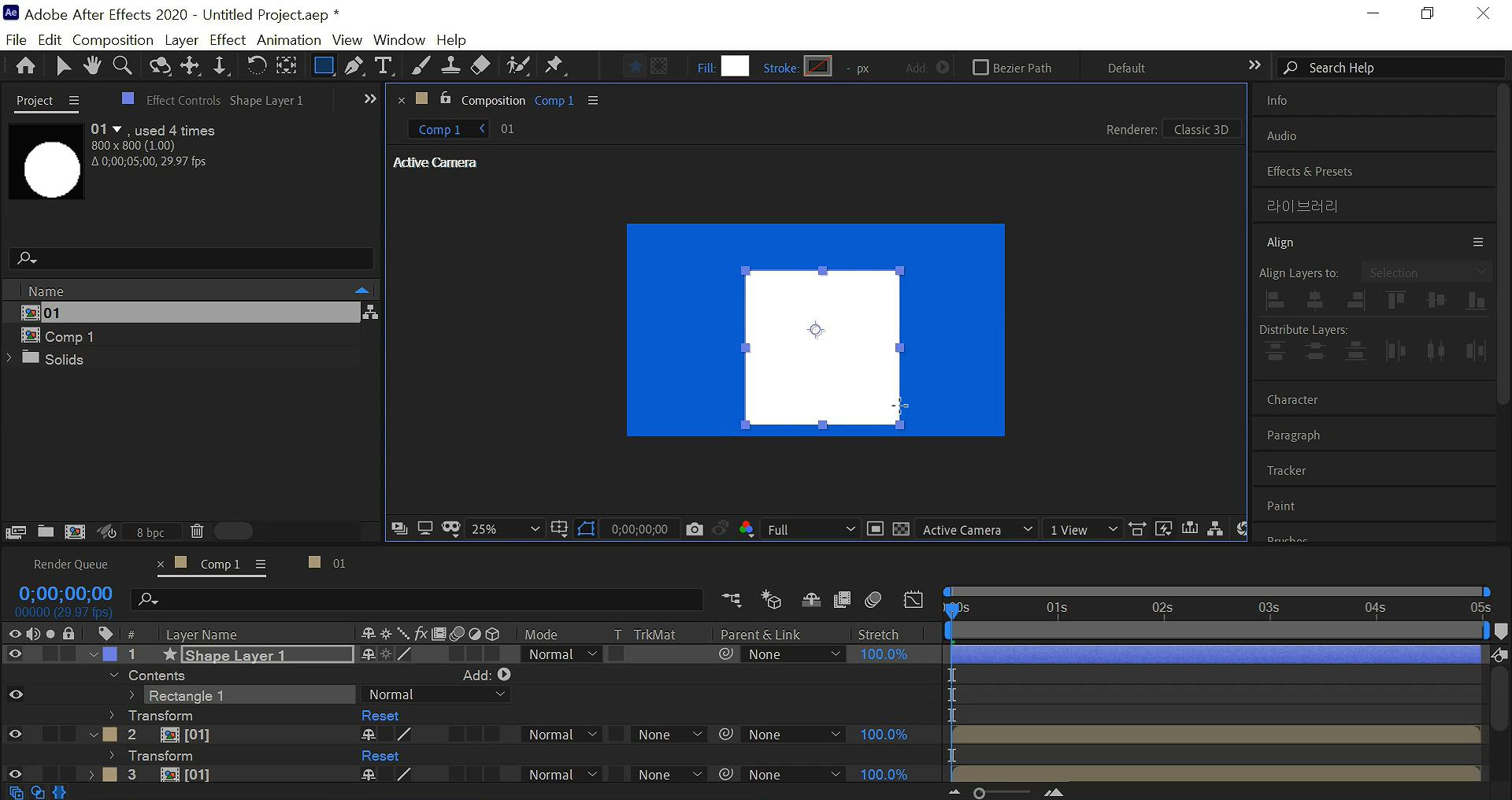Click the Renderer Classic 3D button
Image resolution: width=1512 pixels, height=800 pixels.
coord(1201,129)
